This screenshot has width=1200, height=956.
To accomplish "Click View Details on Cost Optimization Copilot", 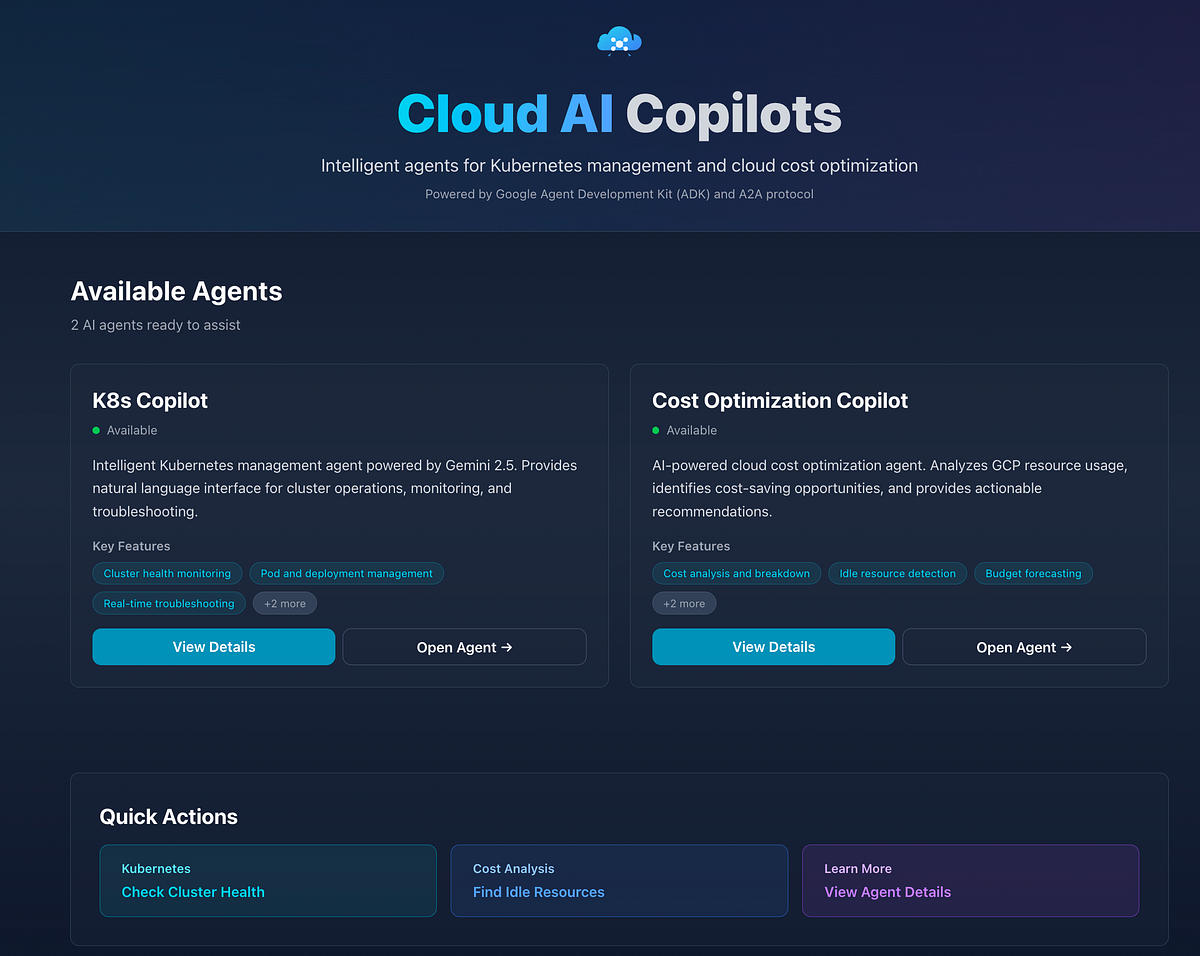I will 773,646.
